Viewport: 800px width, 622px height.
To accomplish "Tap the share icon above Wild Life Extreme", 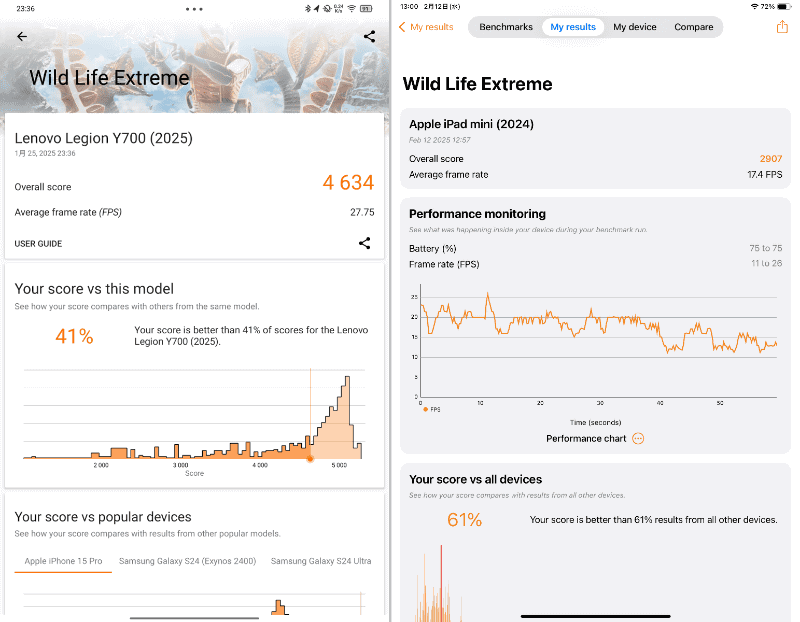I will [369, 36].
